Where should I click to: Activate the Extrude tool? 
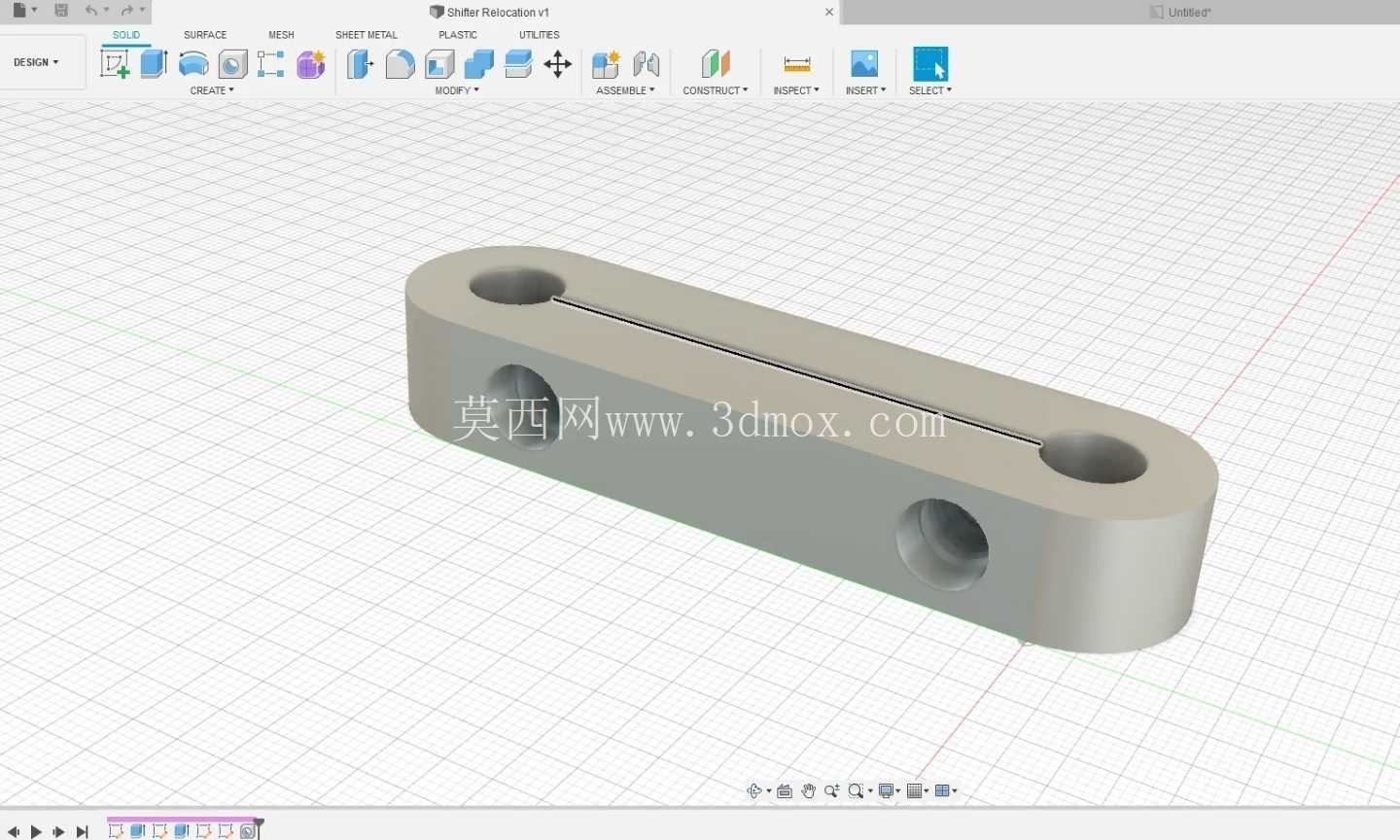coord(154,64)
